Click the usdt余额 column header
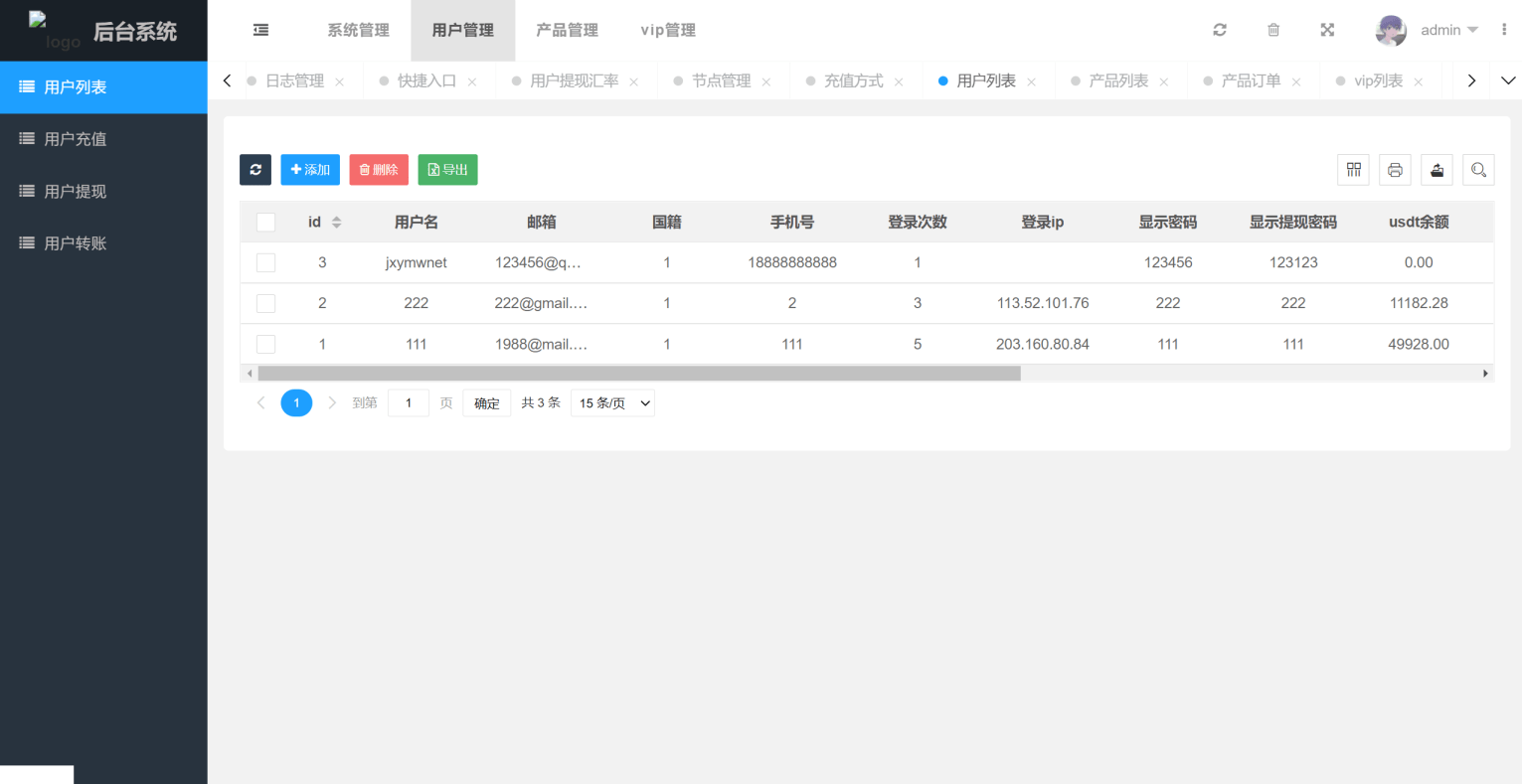Screen dimensions: 1522x784 pyautogui.click(x=1419, y=223)
